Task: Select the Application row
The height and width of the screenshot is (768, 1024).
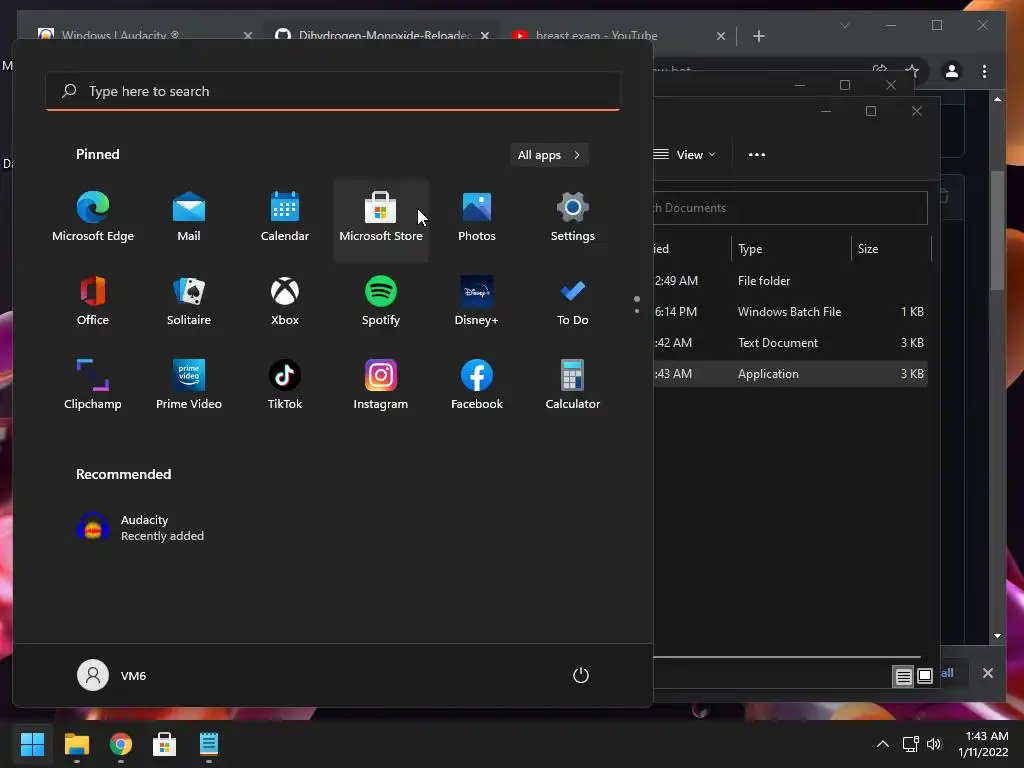Action: [x=790, y=374]
